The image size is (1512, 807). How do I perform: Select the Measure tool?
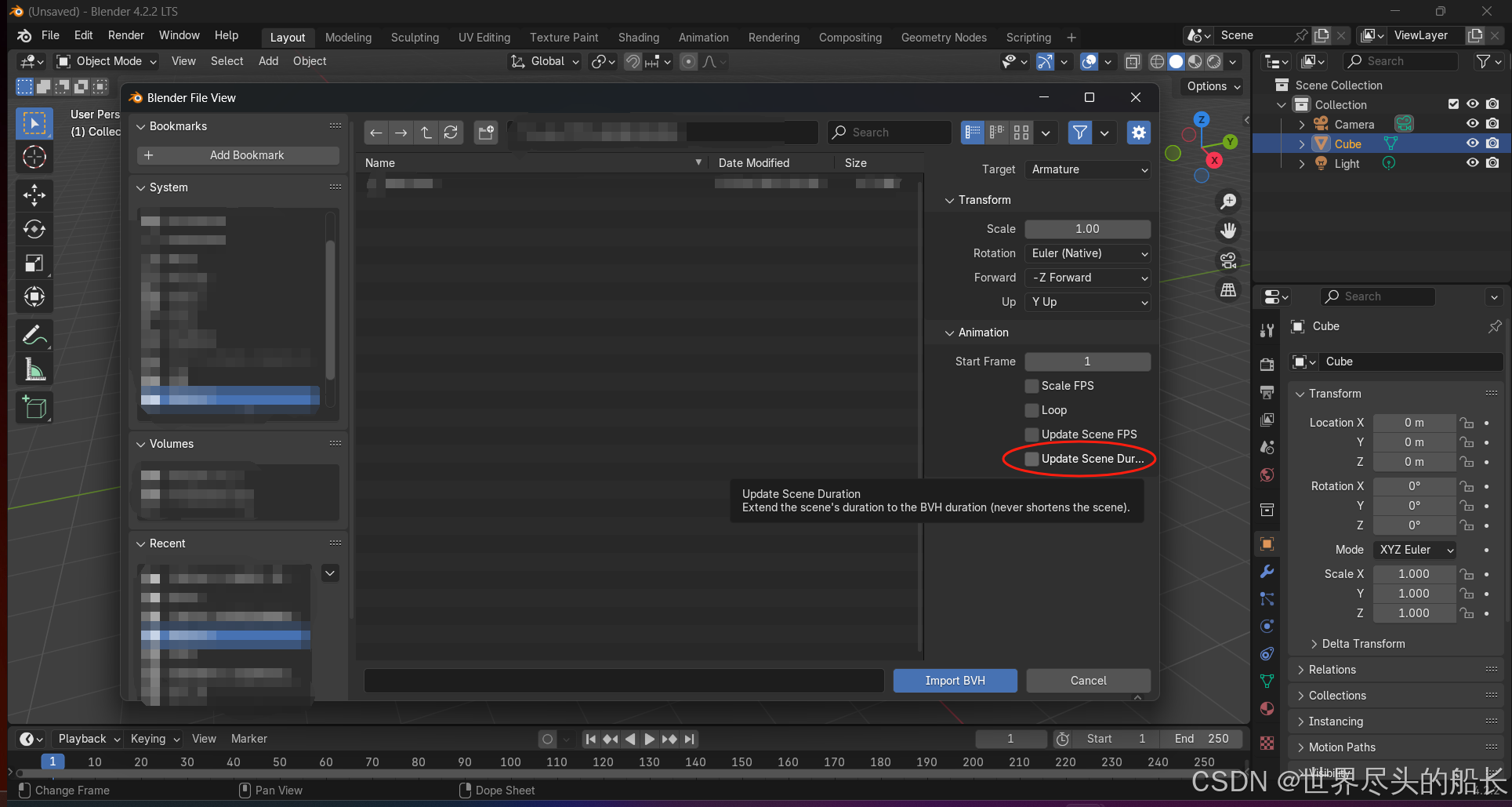[x=34, y=369]
